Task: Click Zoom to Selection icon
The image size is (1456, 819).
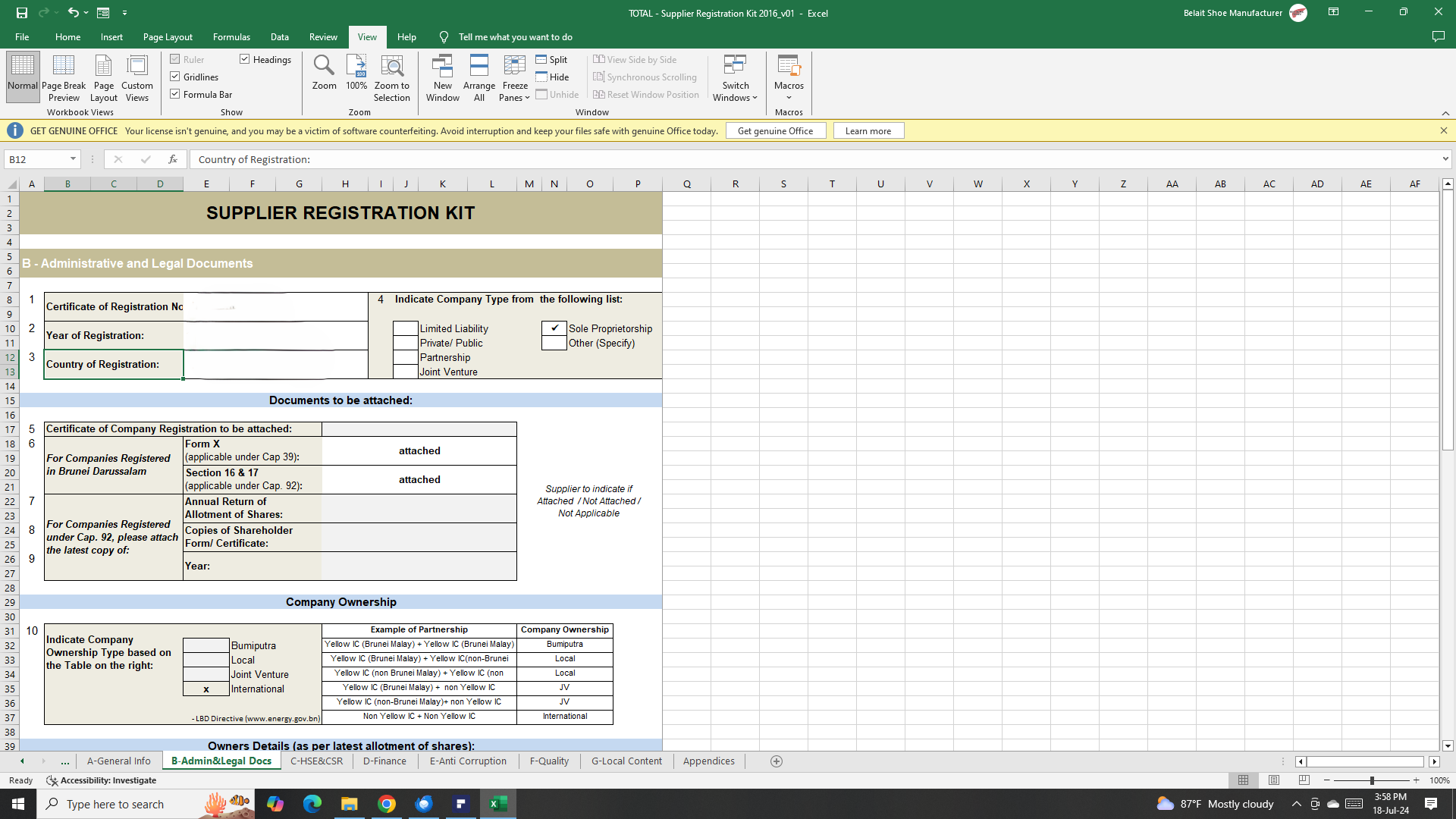Action: click(391, 67)
